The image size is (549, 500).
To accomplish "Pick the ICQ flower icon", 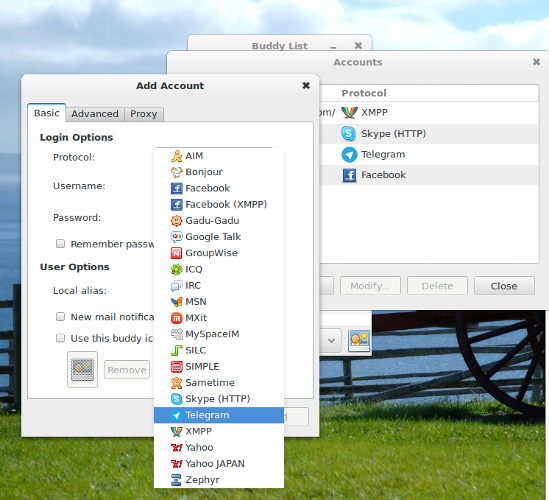I will tap(176, 269).
